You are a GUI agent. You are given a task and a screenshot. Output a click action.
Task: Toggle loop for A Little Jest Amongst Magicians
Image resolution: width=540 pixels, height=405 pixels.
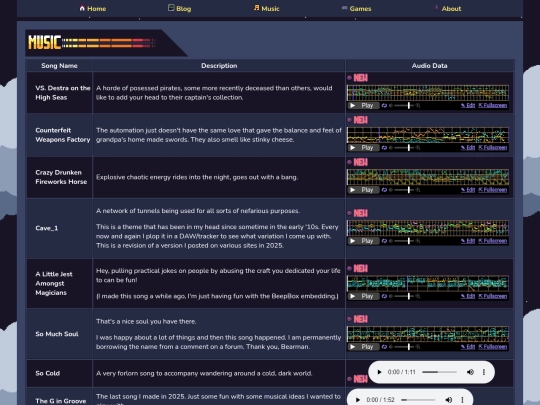[384, 296]
